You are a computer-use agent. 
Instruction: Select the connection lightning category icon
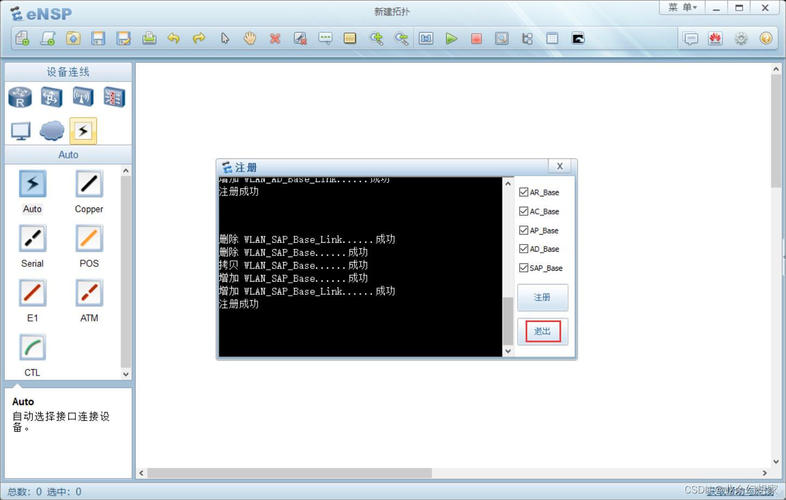[x=83, y=131]
